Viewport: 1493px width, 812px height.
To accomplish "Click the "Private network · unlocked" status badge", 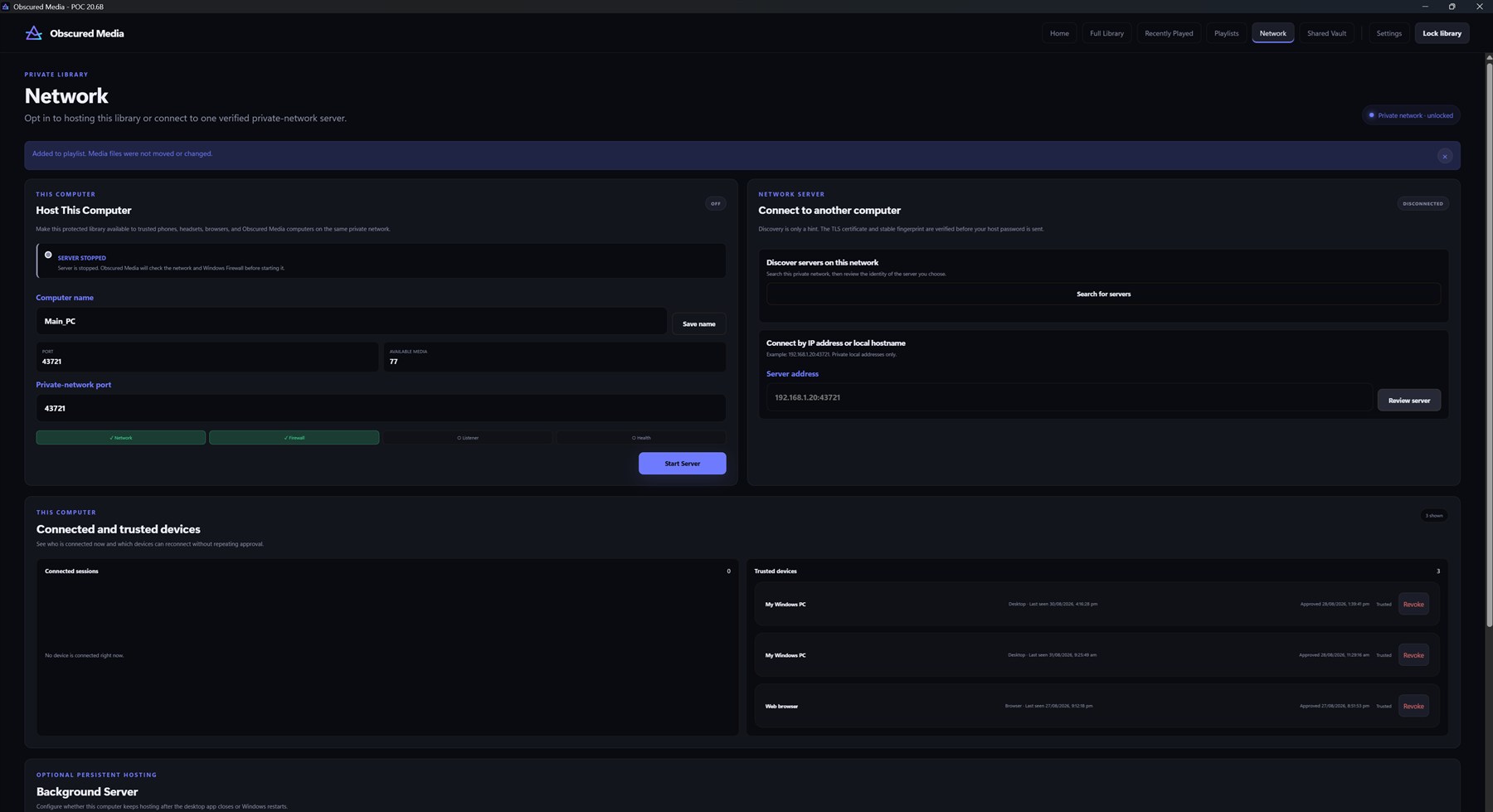I will pos(1411,115).
